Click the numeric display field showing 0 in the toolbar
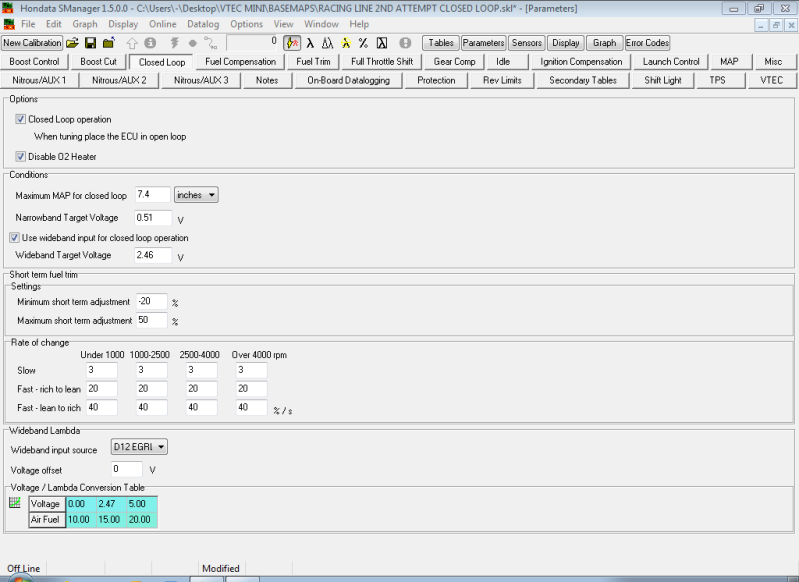 coord(252,43)
